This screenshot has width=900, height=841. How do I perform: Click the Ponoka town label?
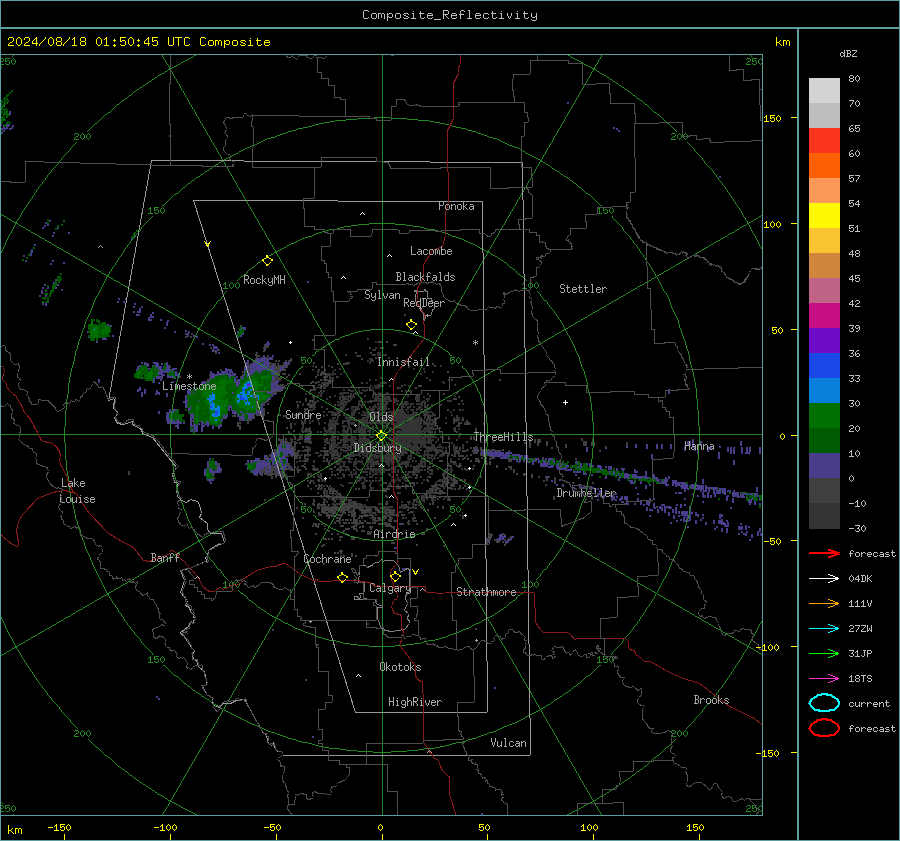[x=456, y=206]
